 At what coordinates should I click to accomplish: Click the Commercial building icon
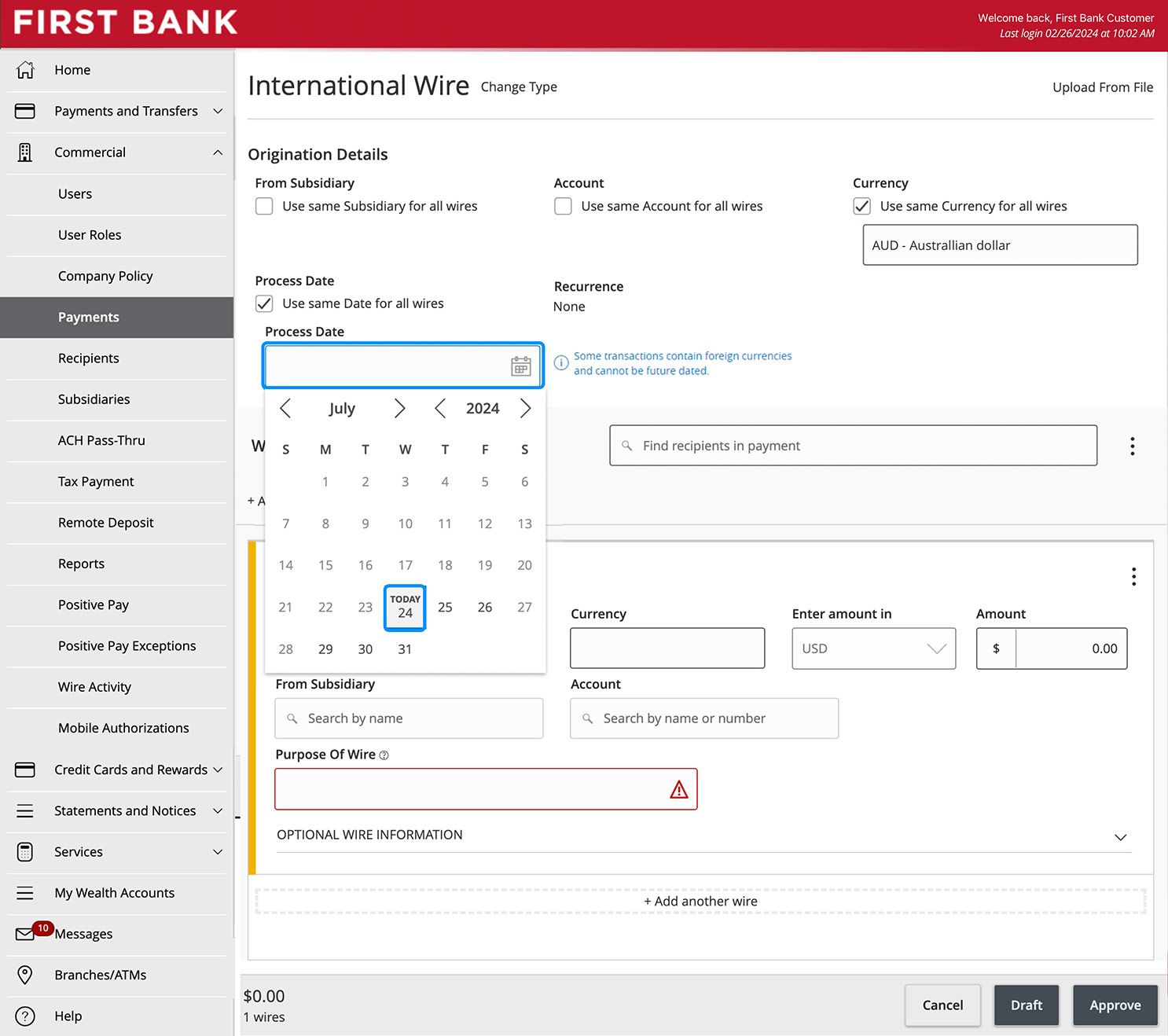pyautogui.click(x=25, y=152)
